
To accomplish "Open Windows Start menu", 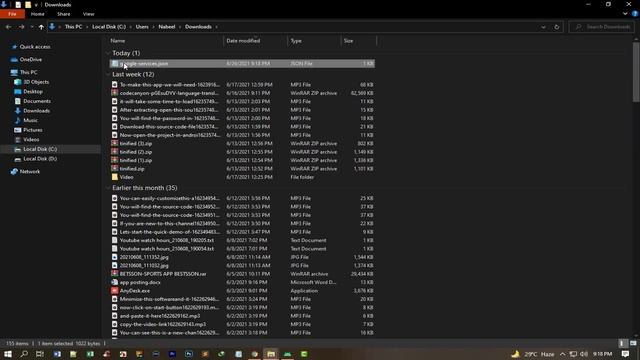I will 8,354.
